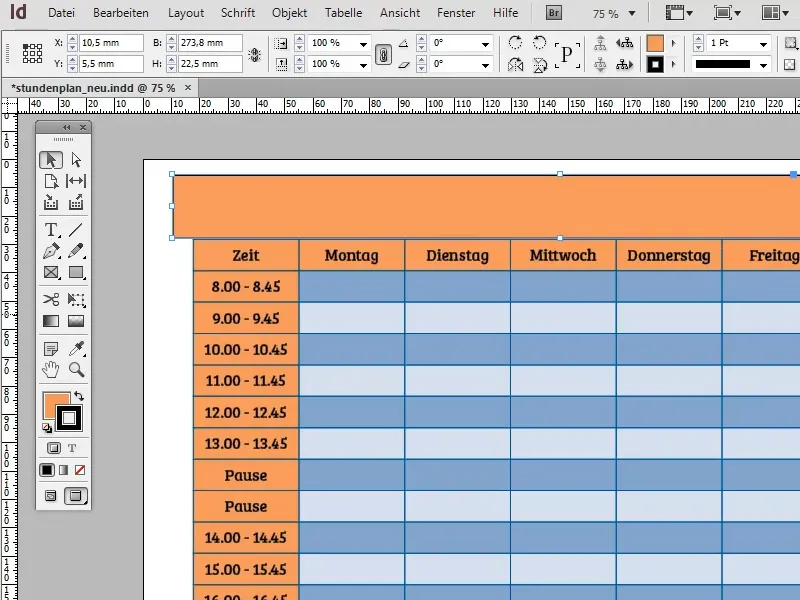The image size is (800, 600).
Task: Open the zoom level 75 % dropdown
Action: pyautogui.click(x=632, y=14)
